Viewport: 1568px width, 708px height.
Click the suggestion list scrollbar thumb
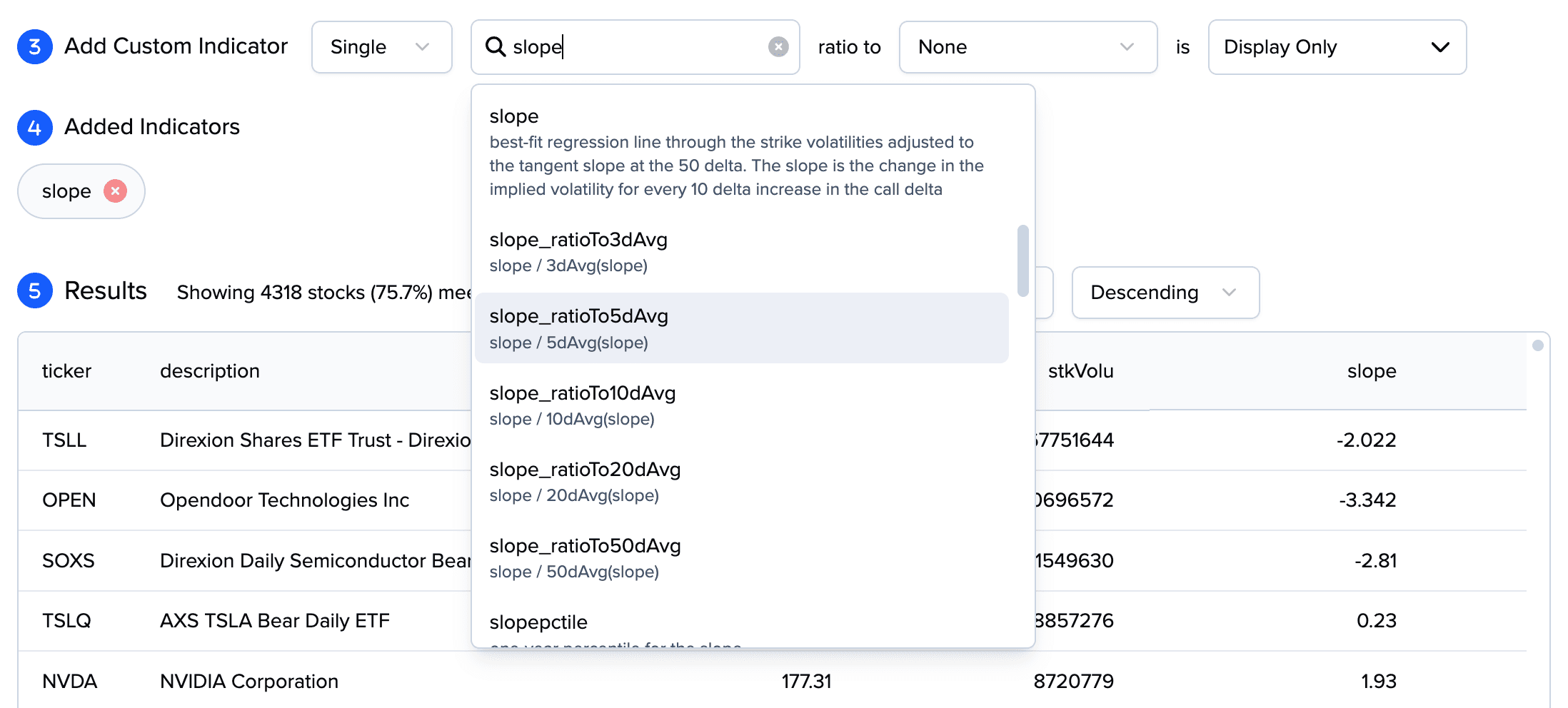[1023, 261]
